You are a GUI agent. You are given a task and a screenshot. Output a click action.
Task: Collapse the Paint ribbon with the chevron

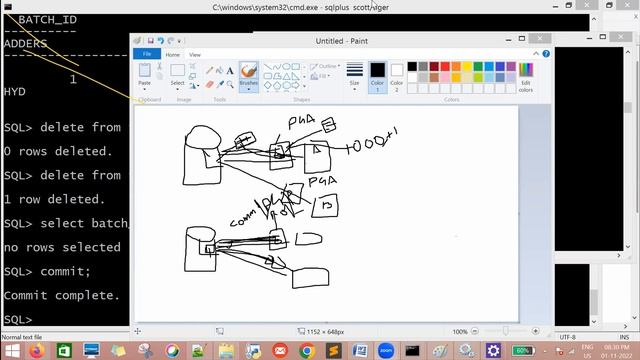click(536, 53)
